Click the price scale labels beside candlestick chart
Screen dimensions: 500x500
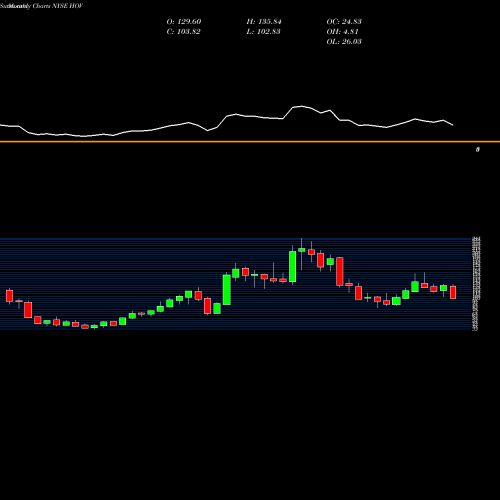(476, 284)
